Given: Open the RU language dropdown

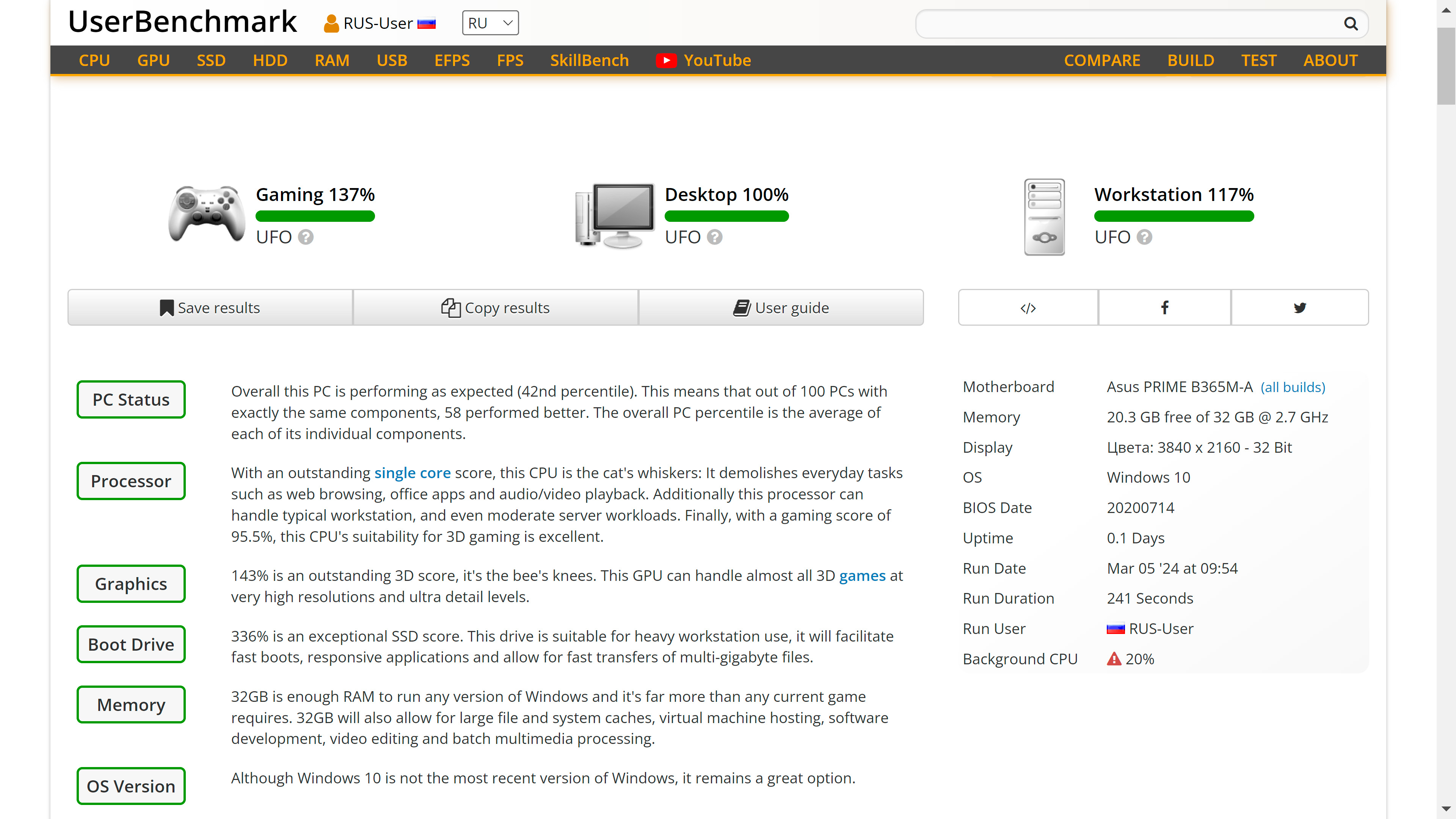Looking at the screenshot, I should pyautogui.click(x=490, y=22).
